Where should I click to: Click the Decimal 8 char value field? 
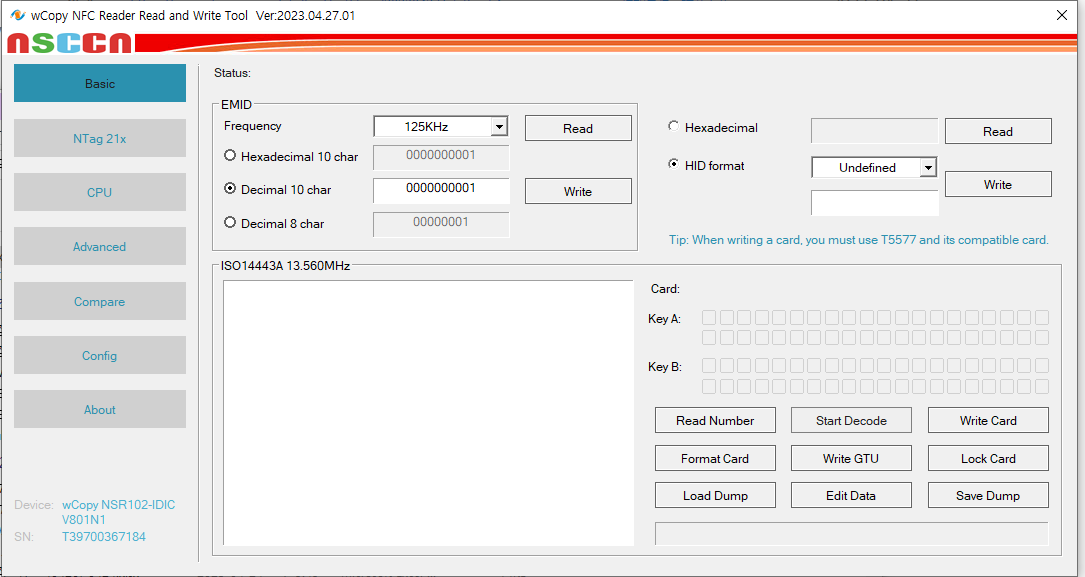(x=441, y=224)
